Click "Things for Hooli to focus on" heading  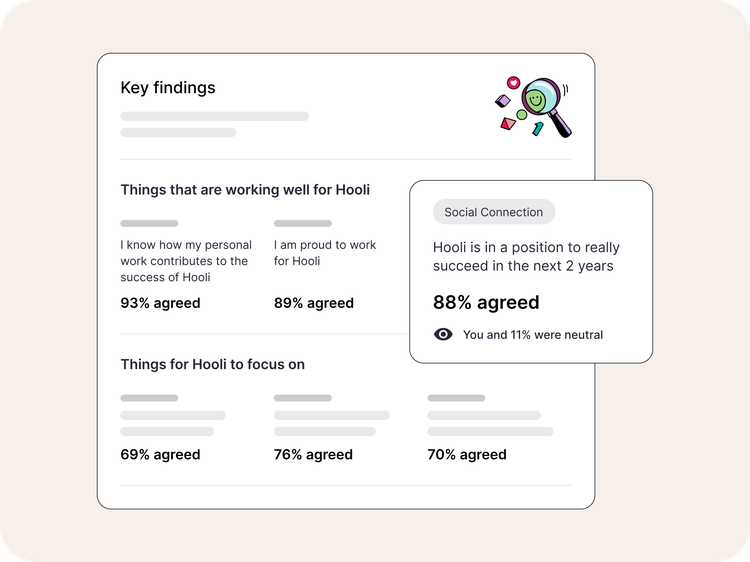click(213, 364)
